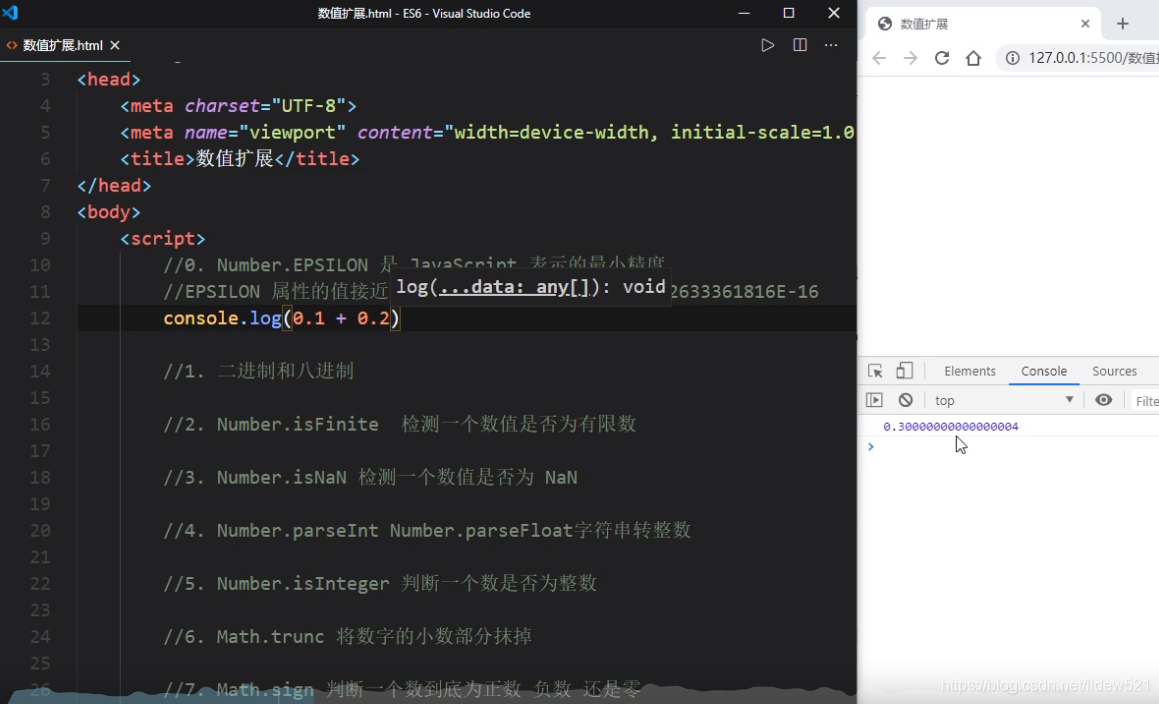Click the browser home icon
This screenshot has width=1159, height=704.
click(x=973, y=58)
